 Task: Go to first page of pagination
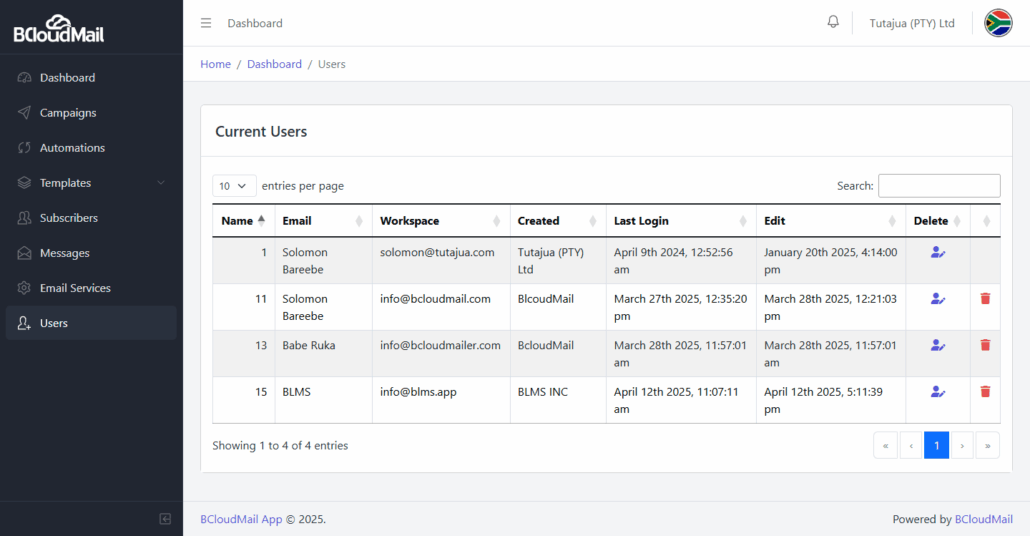[885, 445]
